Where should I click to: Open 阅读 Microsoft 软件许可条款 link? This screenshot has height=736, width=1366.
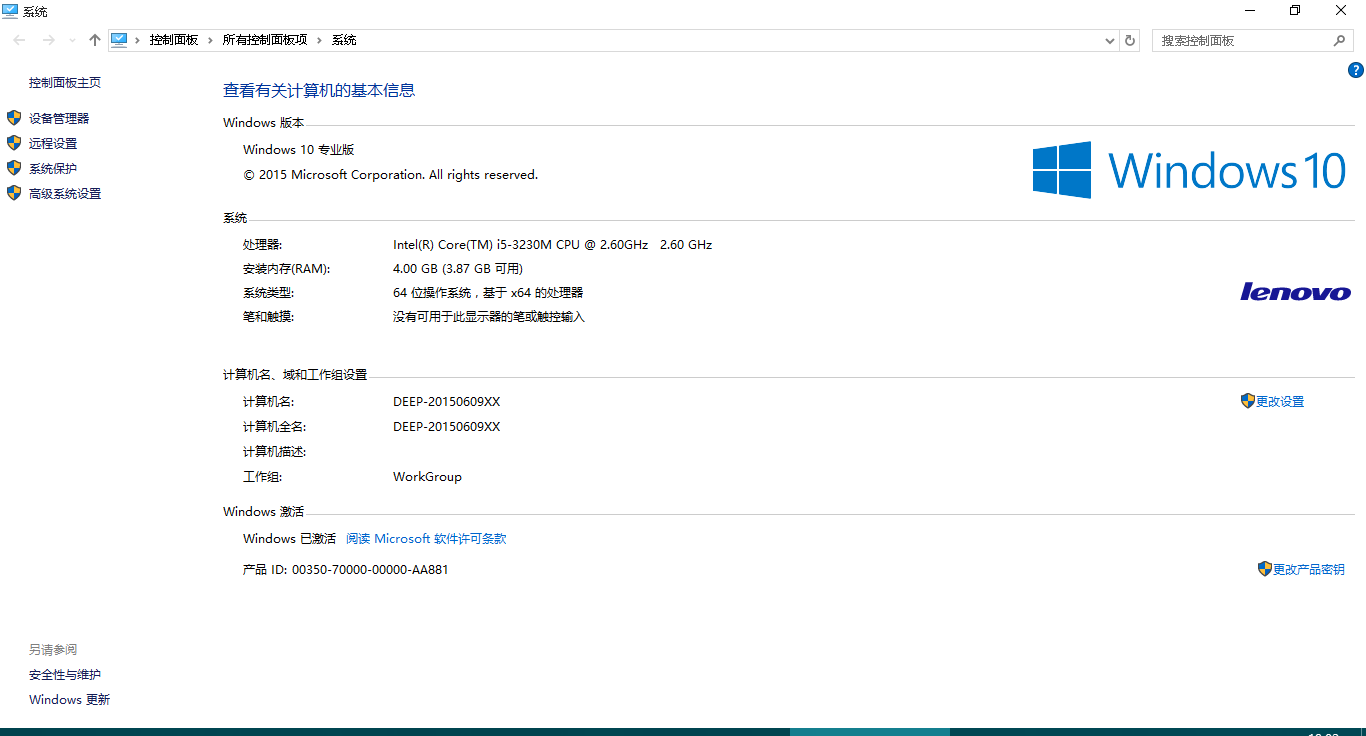pyautogui.click(x=426, y=539)
